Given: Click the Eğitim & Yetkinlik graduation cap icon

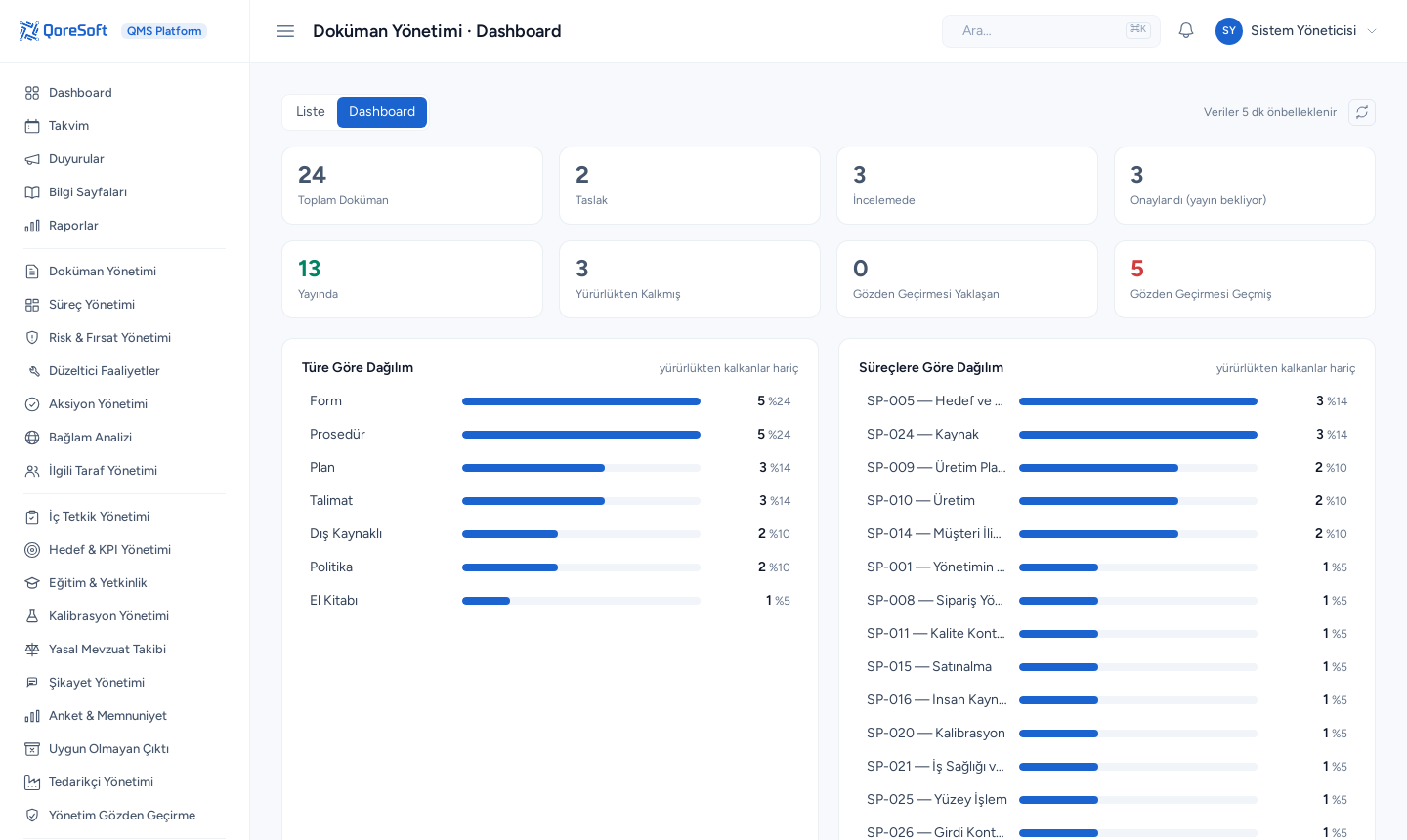Looking at the screenshot, I should pos(32,583).
